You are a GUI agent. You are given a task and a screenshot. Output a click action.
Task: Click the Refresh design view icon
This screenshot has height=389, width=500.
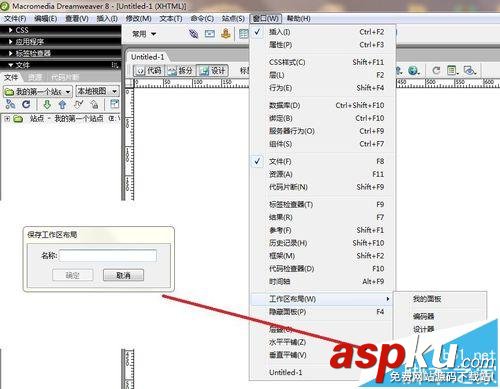(x=436, y=70)
